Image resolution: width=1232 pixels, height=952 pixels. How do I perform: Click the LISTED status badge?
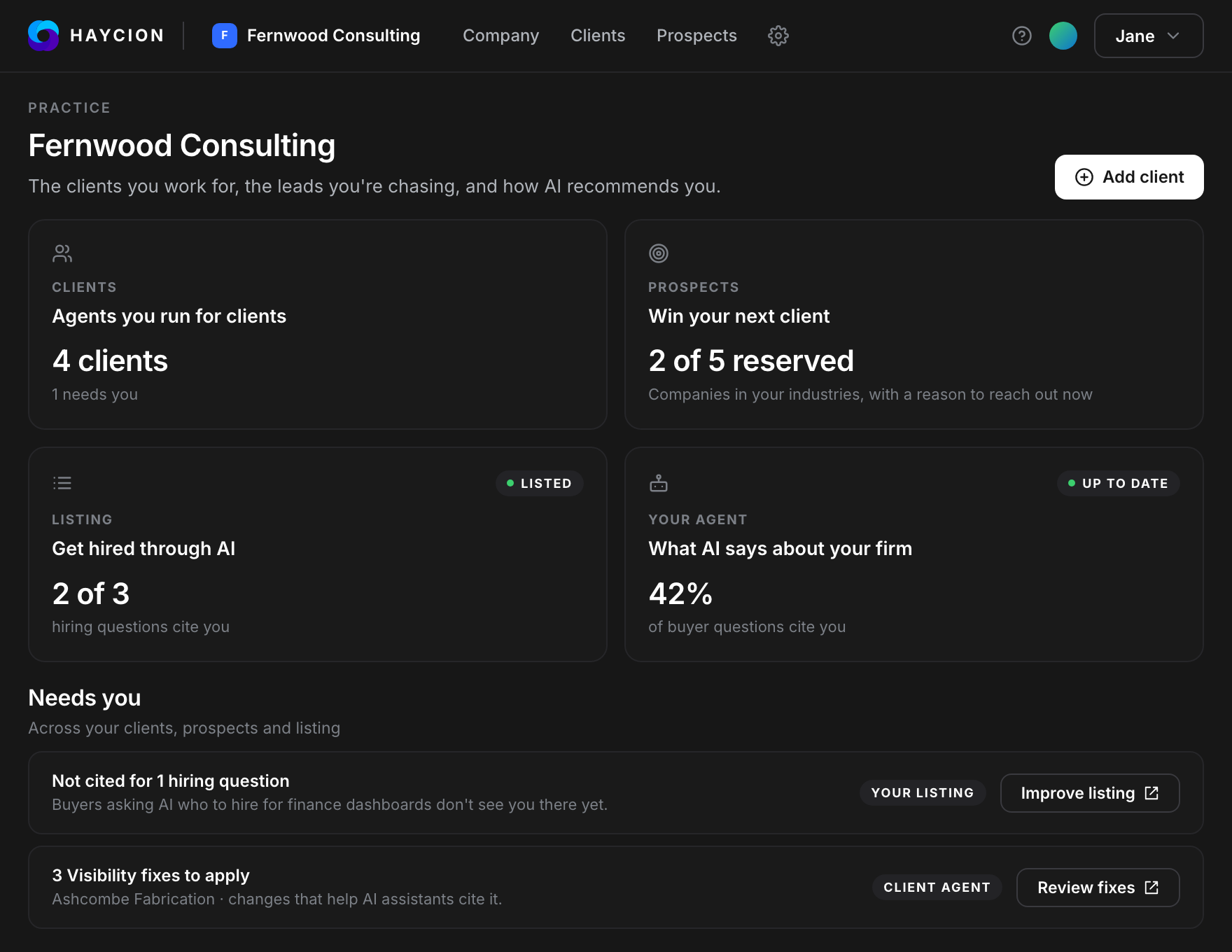click(x=540, y=484)
